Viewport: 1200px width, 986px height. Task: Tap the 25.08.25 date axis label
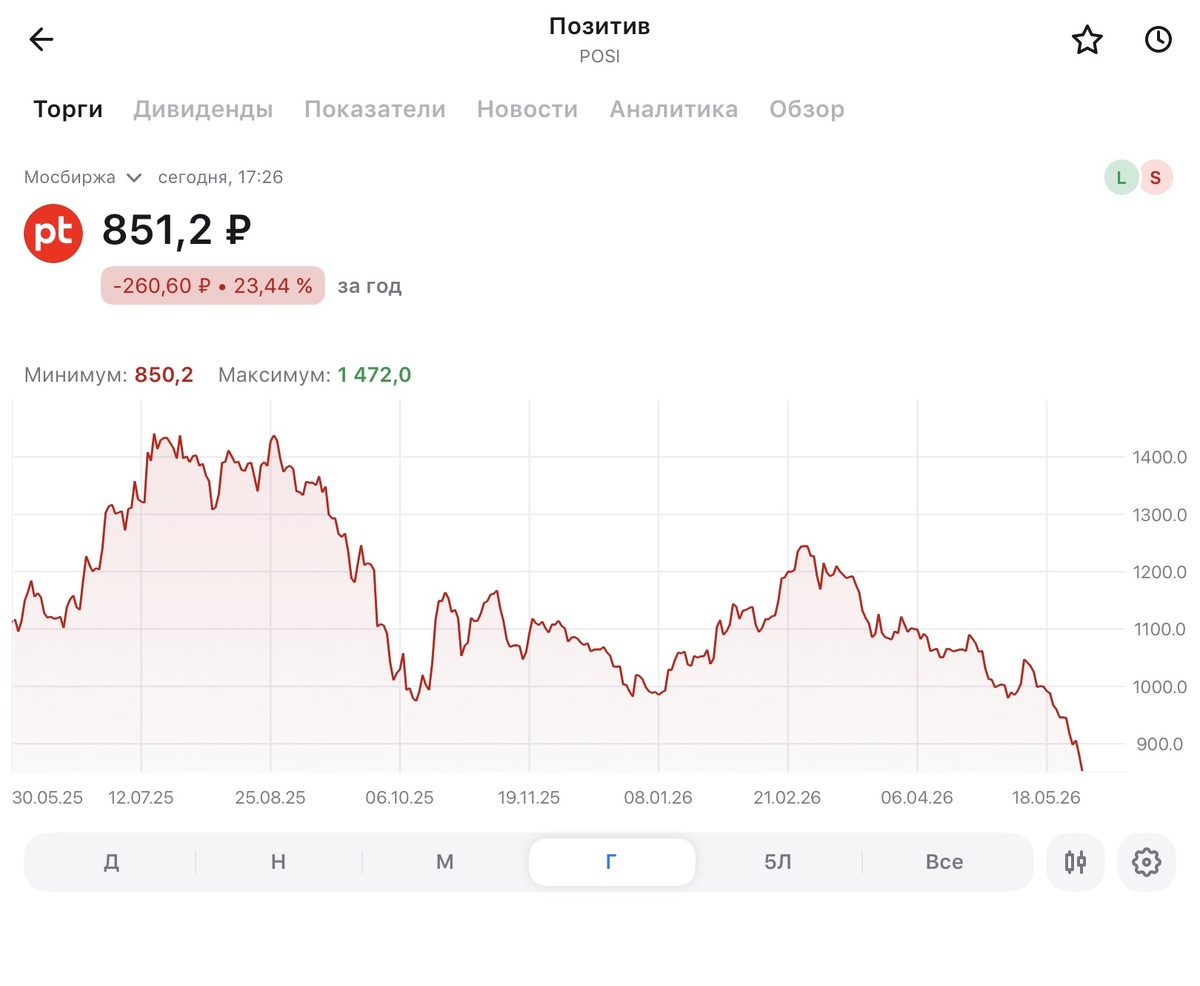[270, 798]
